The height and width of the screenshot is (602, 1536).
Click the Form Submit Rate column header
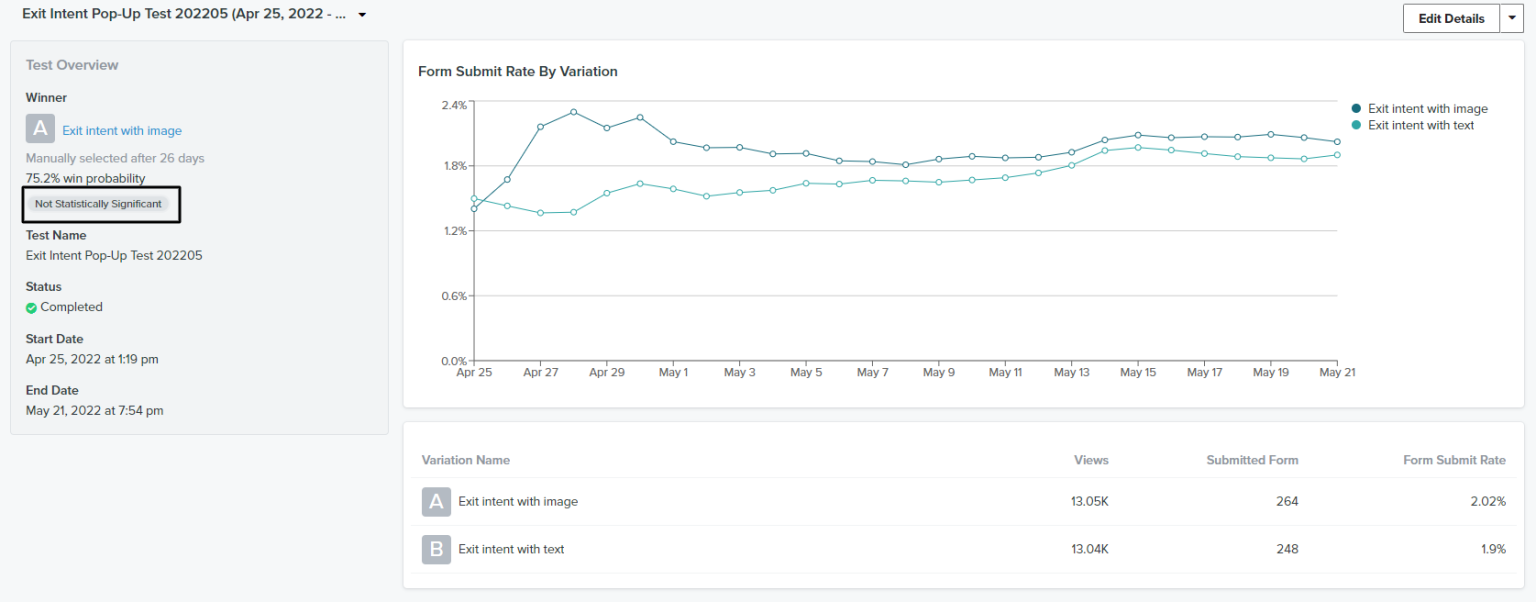pos(1454,460)
